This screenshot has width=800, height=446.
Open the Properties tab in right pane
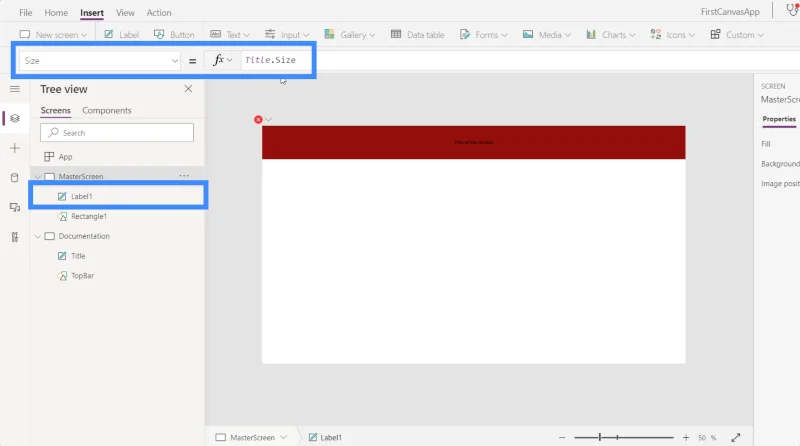(779, 119)
